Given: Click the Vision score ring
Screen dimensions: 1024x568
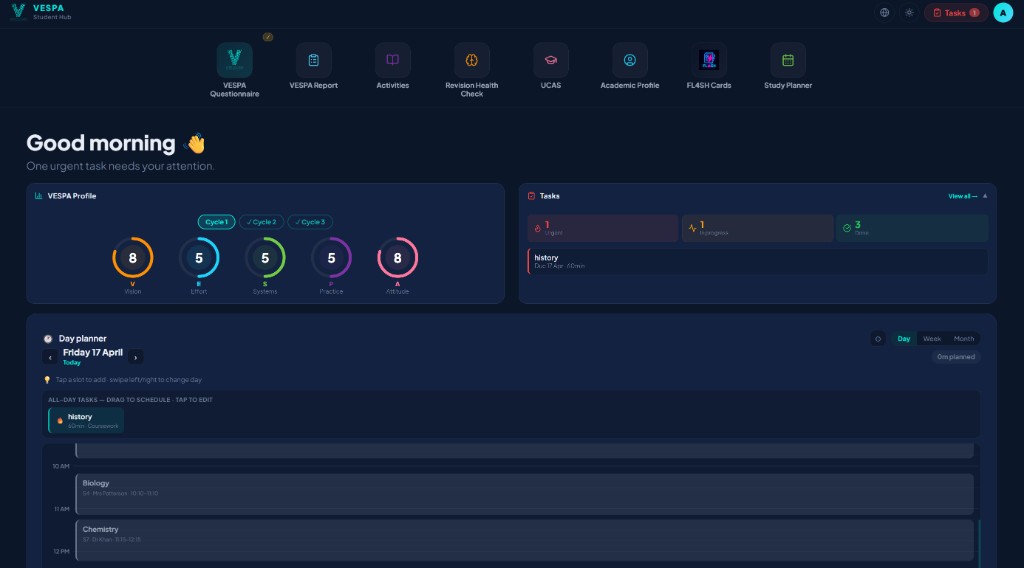Looking at the screenshot, I should coord(133,258).
